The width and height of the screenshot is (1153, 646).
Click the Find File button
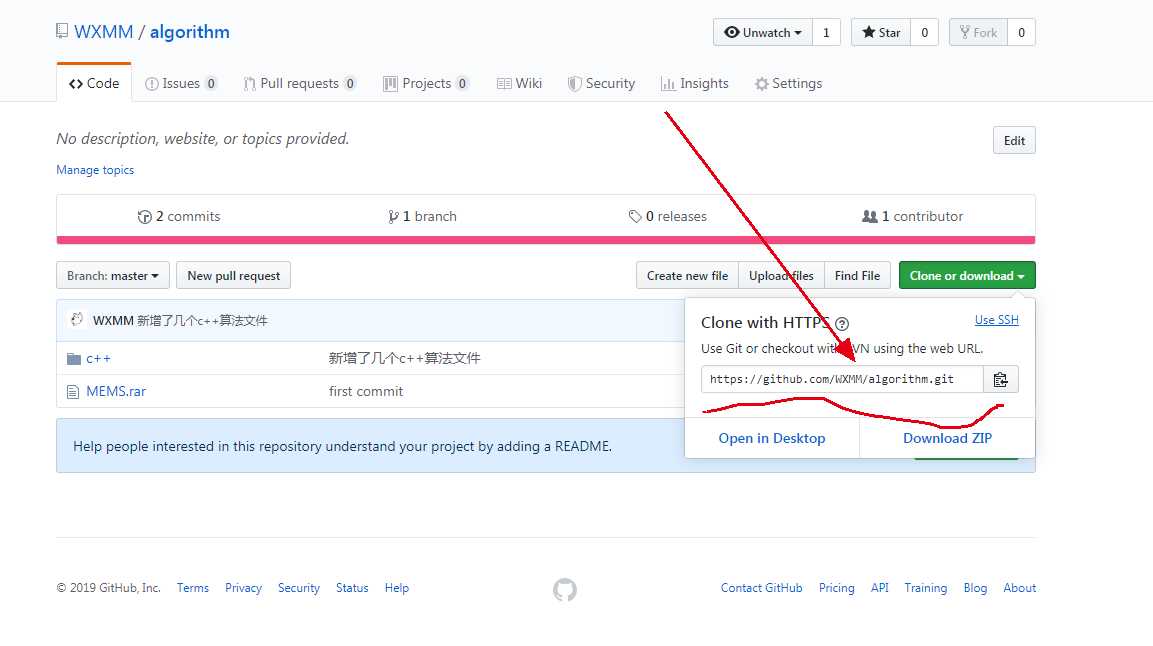pyautogui.click(x=857, y=276)
